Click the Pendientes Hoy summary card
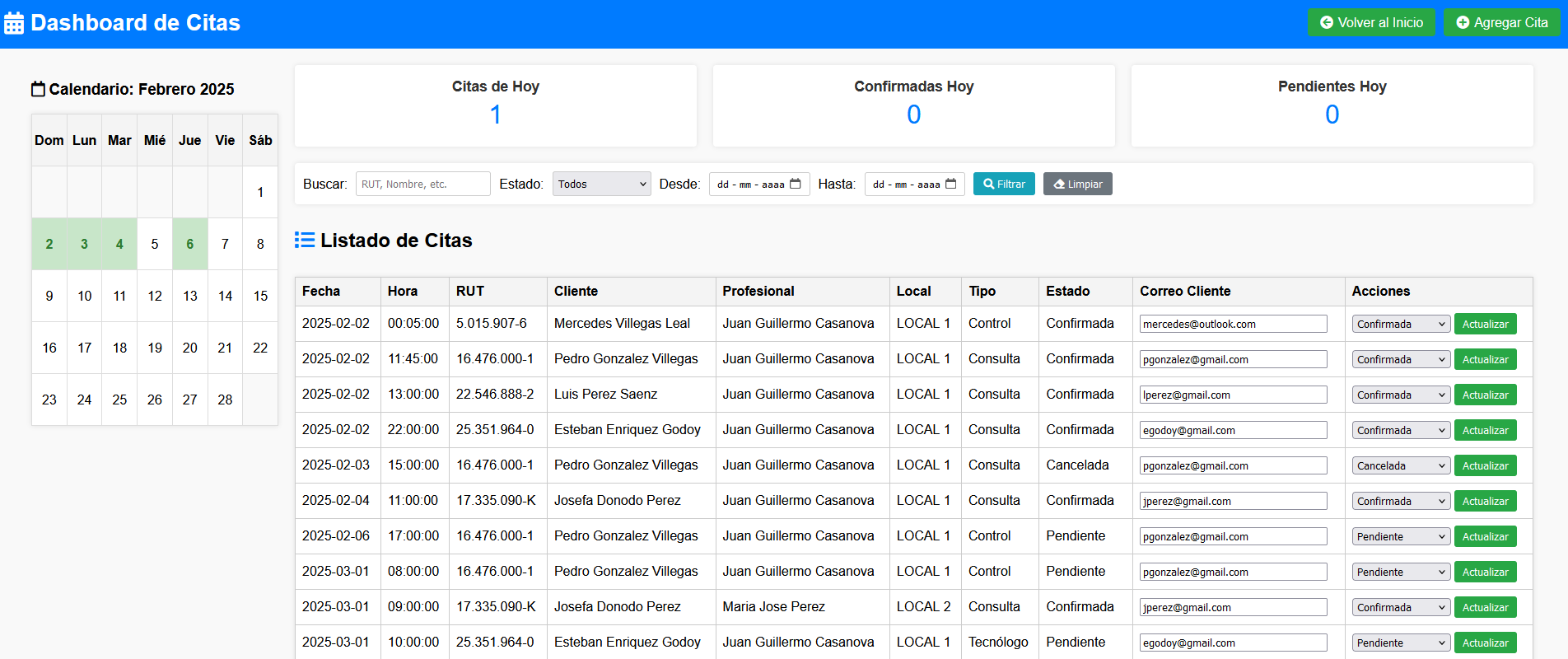1568x659 pixels. (x=1332, y=105)
